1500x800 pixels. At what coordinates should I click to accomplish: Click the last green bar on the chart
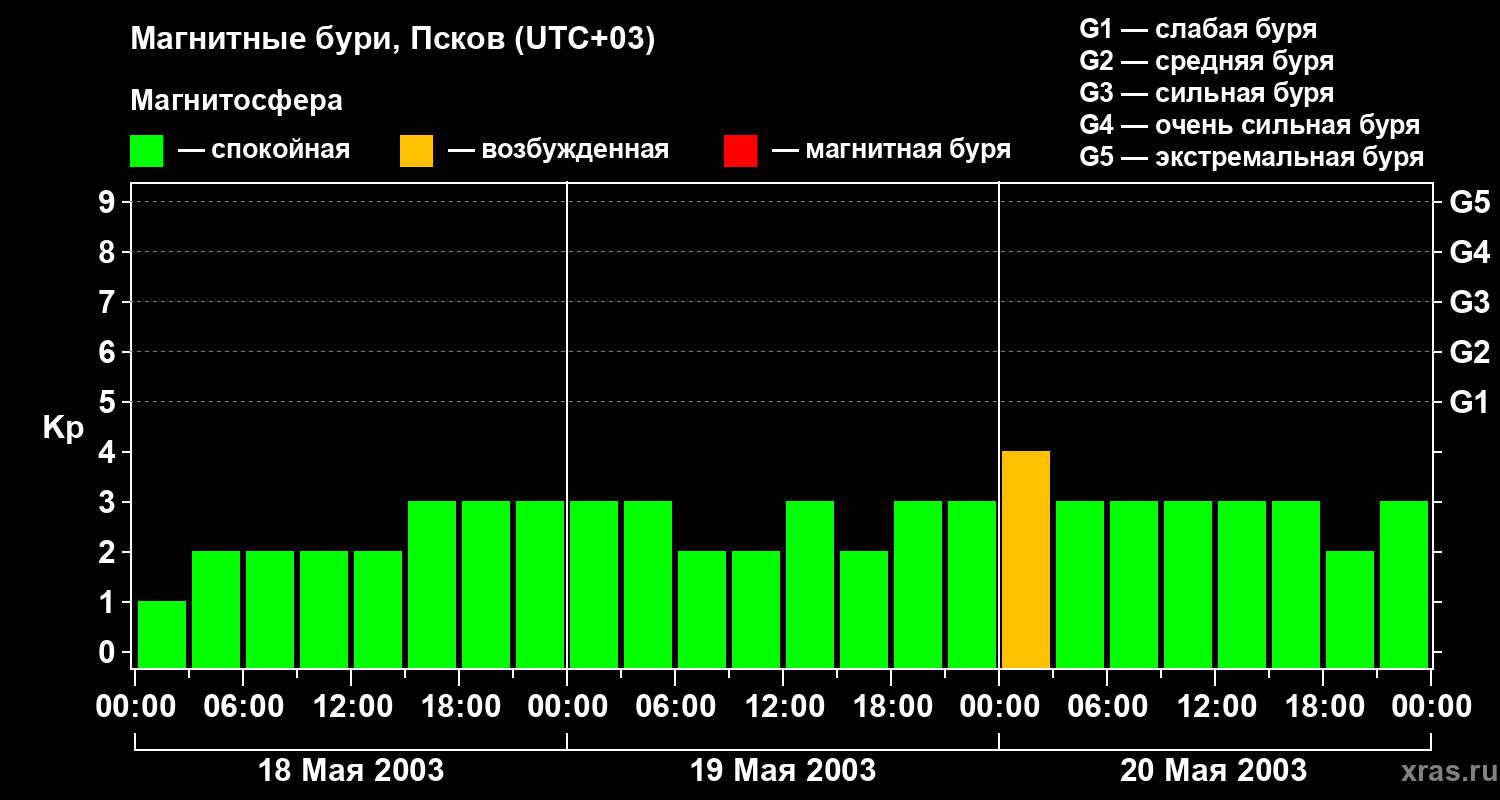pos(1404,584)
